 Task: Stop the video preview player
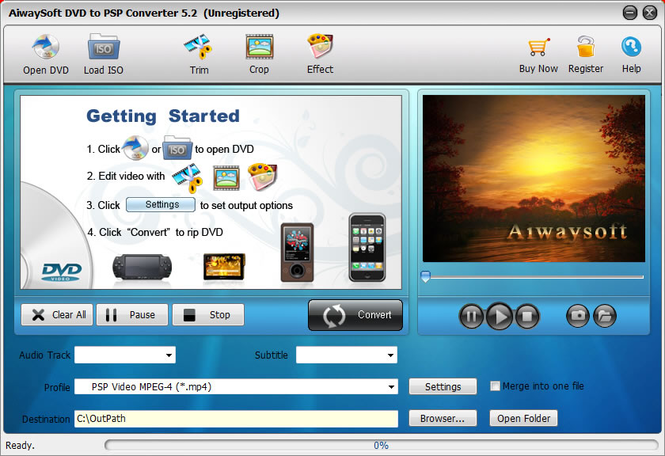point(527,316)
